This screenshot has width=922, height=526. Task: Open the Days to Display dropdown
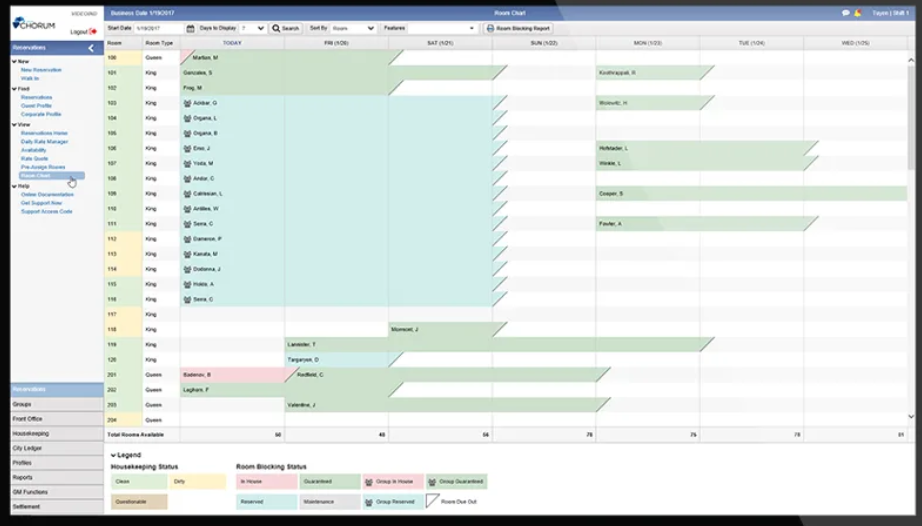pyautogui.click(x=253, y=28)
